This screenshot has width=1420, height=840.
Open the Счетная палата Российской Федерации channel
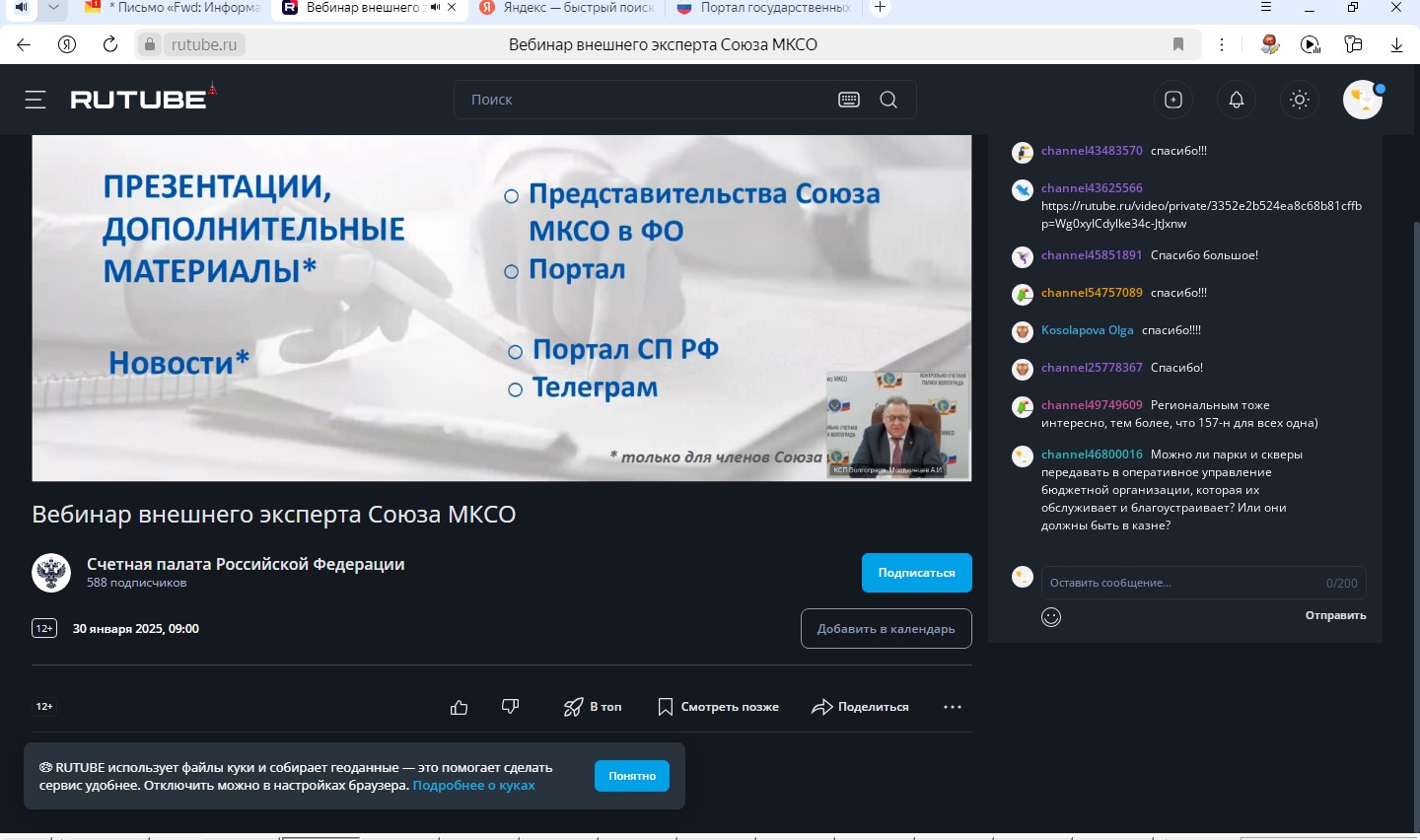pos(246,564)
